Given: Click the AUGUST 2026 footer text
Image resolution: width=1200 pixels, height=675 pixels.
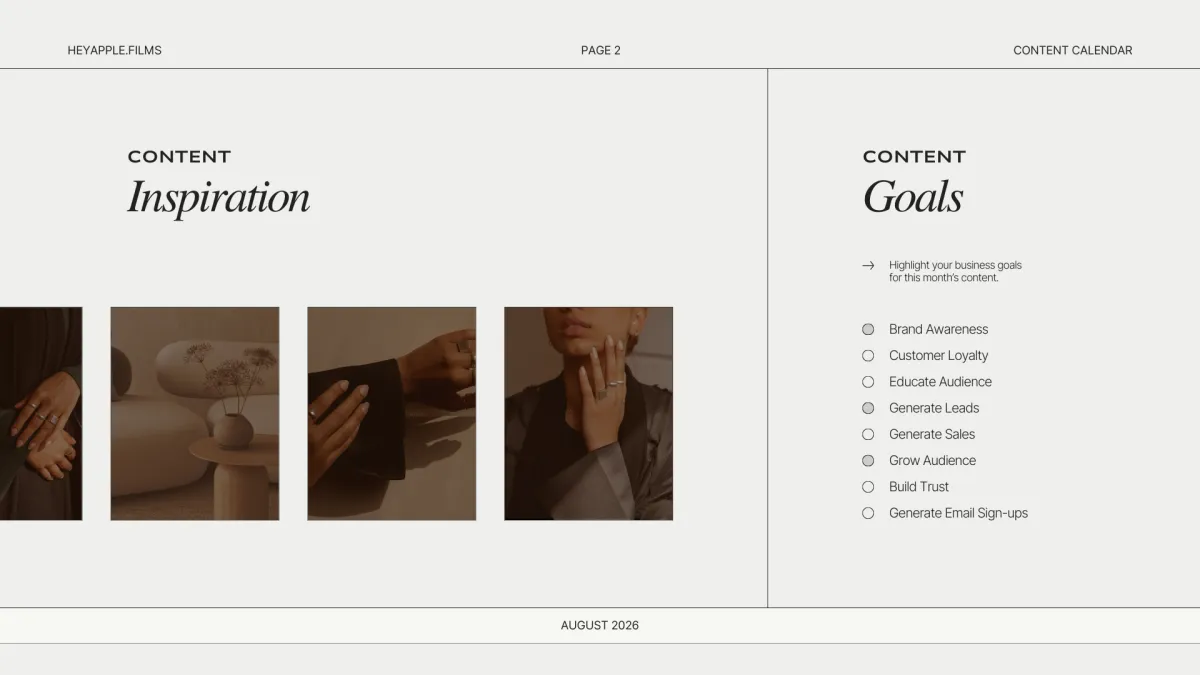Looking at the screenshot, I should point(600,625).
